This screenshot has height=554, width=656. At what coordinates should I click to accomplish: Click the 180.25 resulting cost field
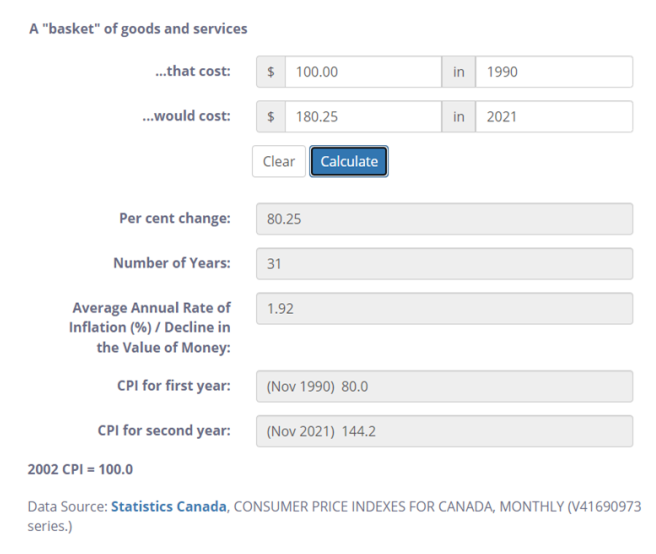point(363,117)
